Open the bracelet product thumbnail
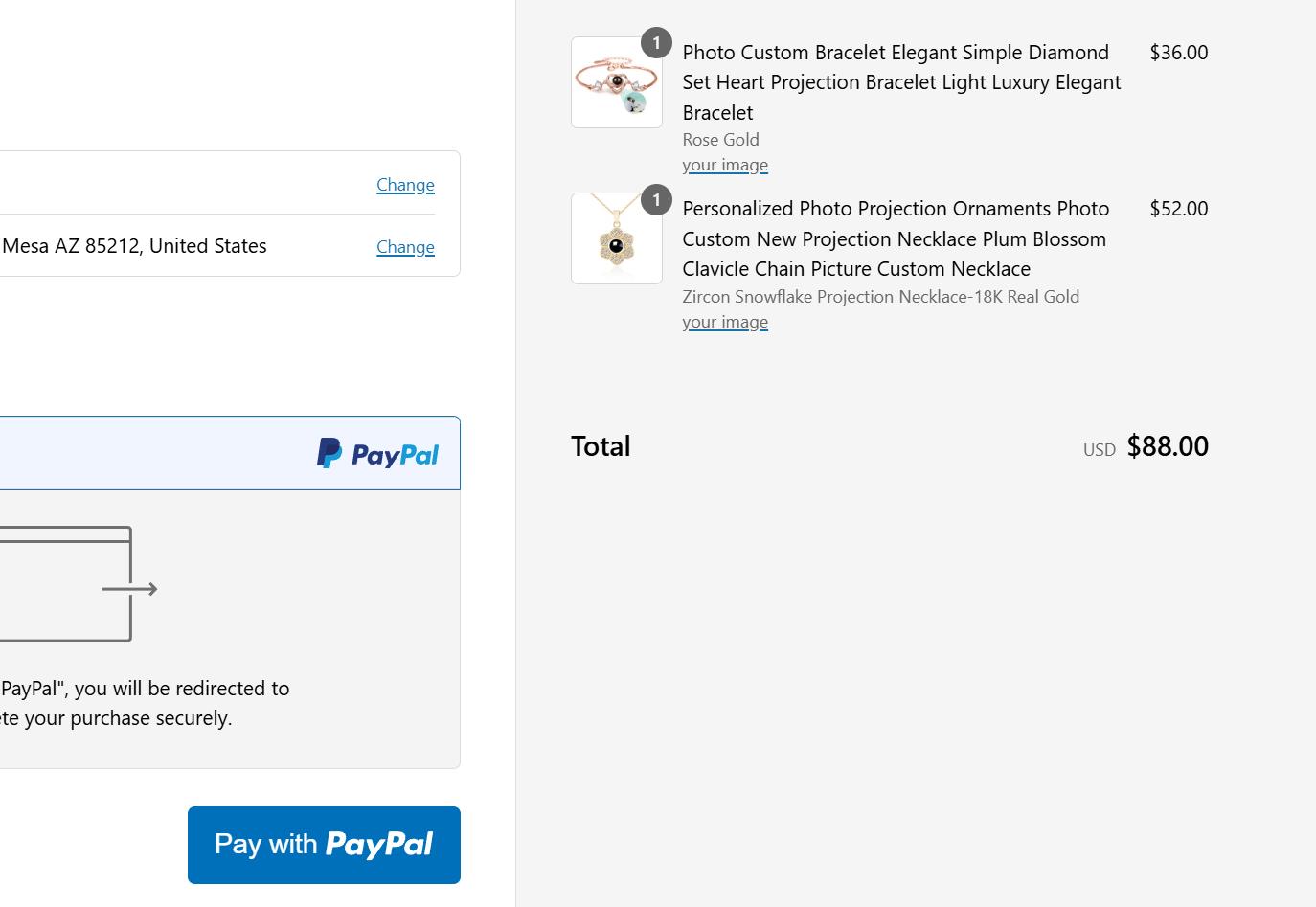 pyautogui.click(x=617, y=82)
